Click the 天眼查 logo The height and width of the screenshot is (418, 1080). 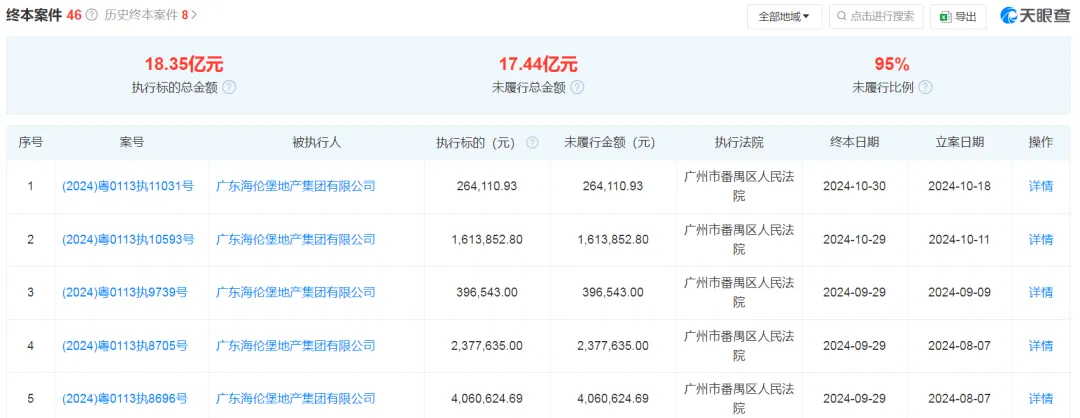point(1036,16)
